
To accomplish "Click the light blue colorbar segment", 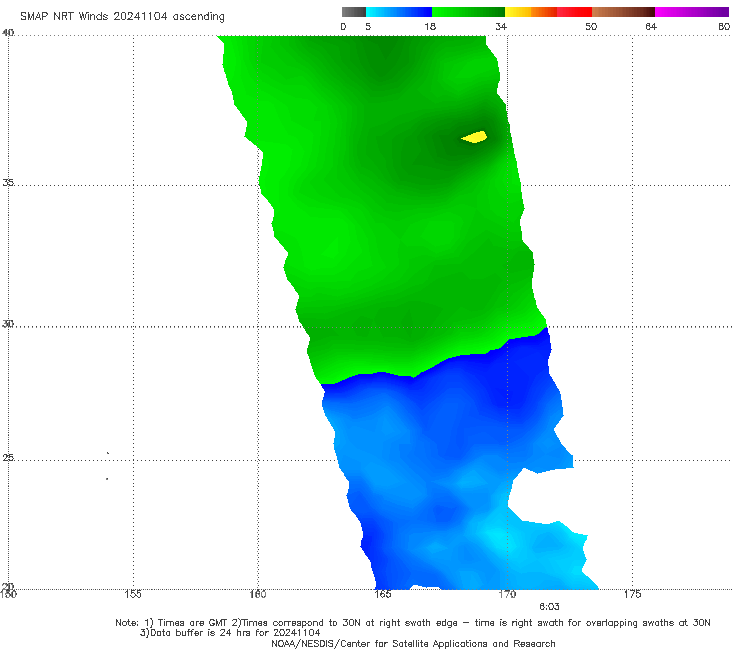I will (399, 12).
